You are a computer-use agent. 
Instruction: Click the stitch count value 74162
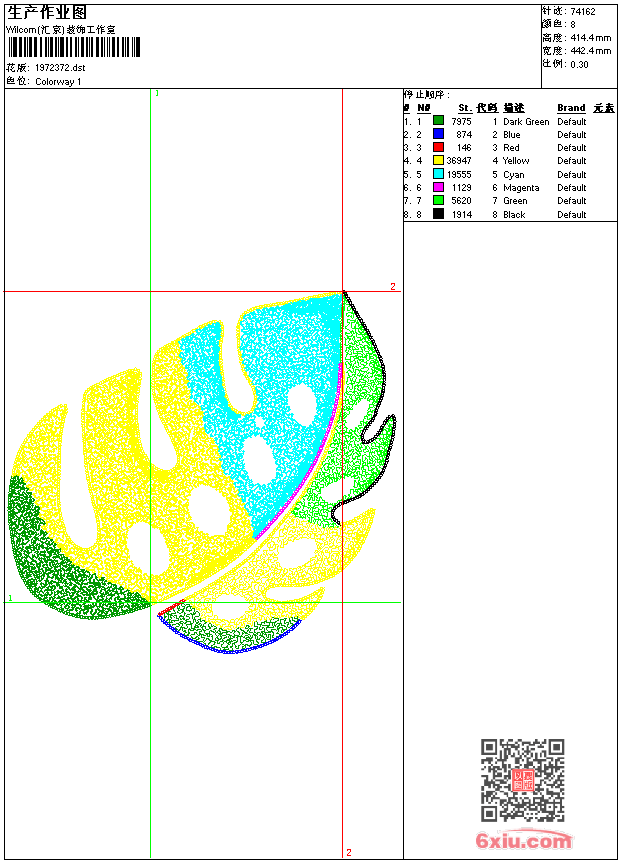coord(583,11)
